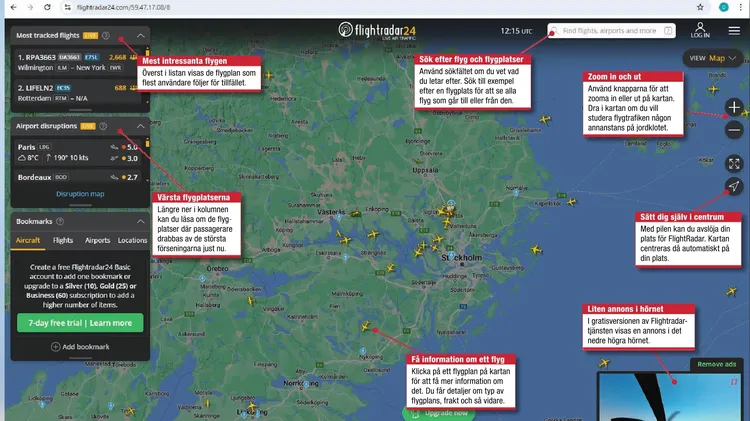
Task: Open the LOG IN user icon
Action: tap(700, 30)
